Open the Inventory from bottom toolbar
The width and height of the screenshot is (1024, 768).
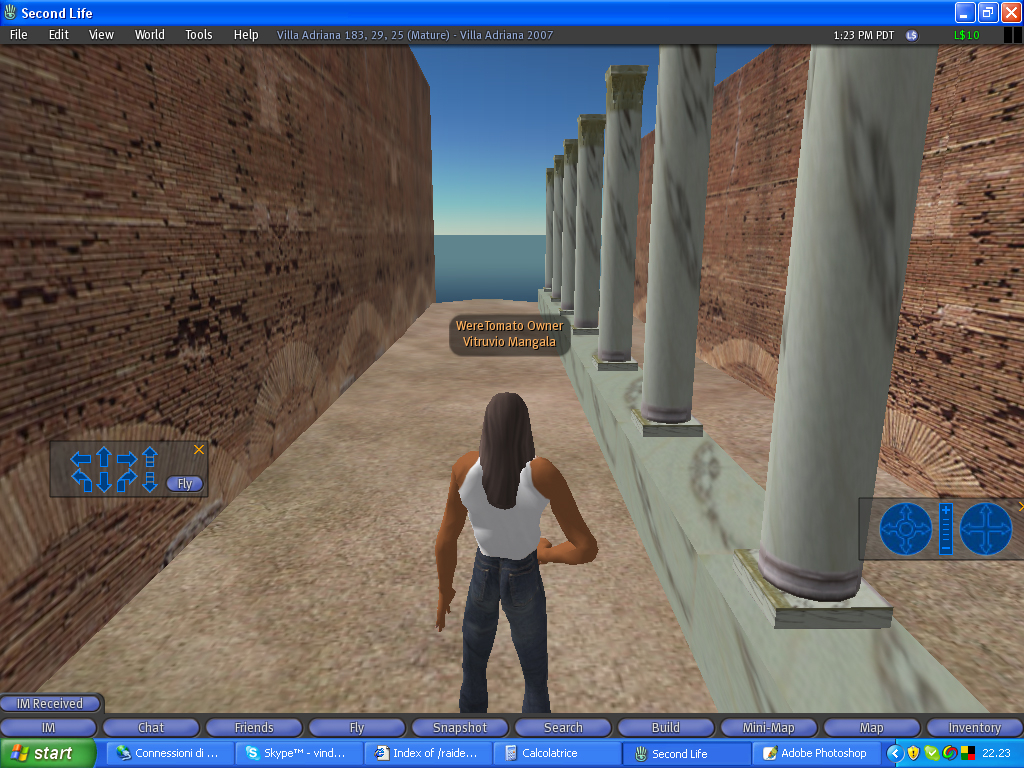point(974,728)
